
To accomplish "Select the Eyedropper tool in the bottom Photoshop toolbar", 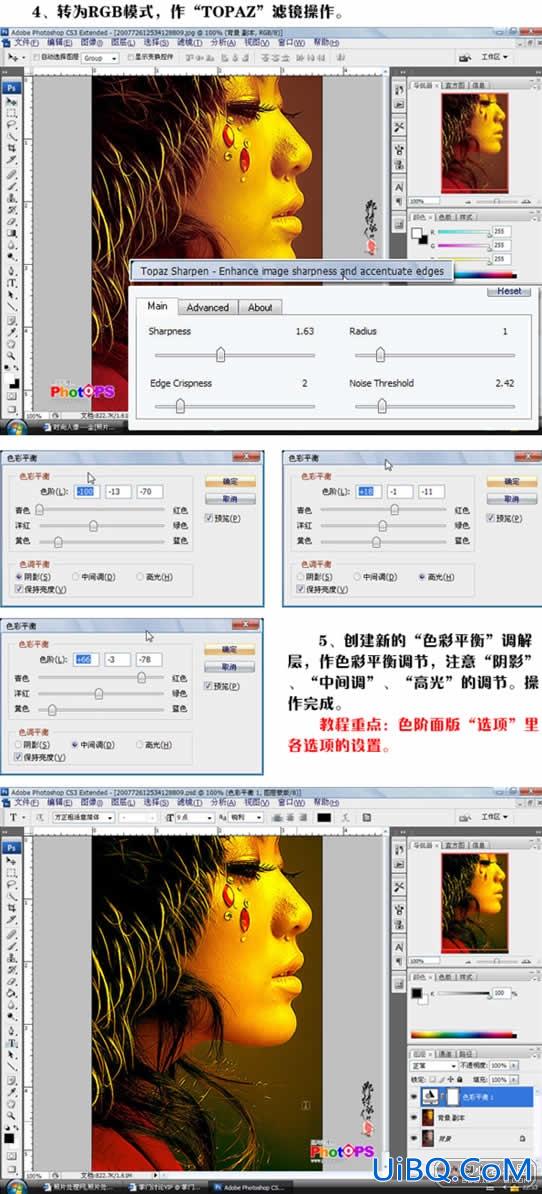I will tap(12, 1092).
